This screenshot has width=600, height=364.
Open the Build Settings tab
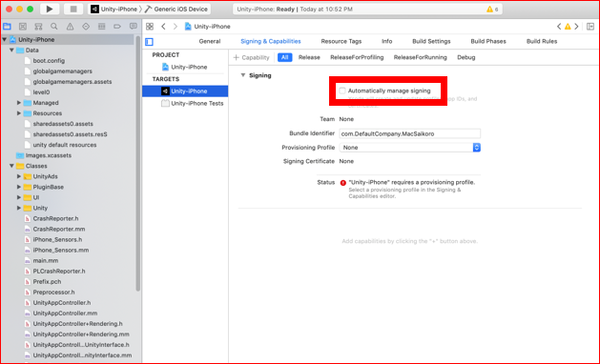[431, 41]
